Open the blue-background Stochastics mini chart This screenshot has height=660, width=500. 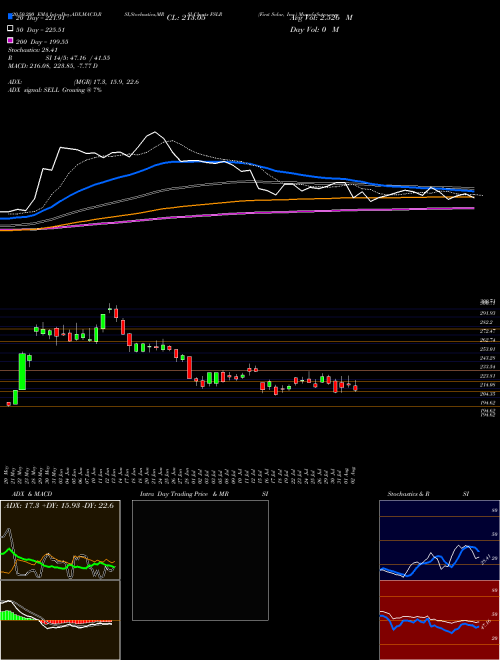point(439,540)
